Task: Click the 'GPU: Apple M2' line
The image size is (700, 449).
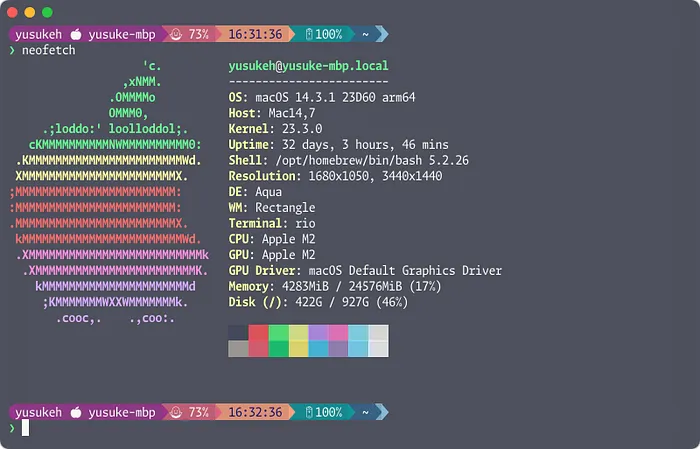Action: pyautogui.click(x=272, y=255)
